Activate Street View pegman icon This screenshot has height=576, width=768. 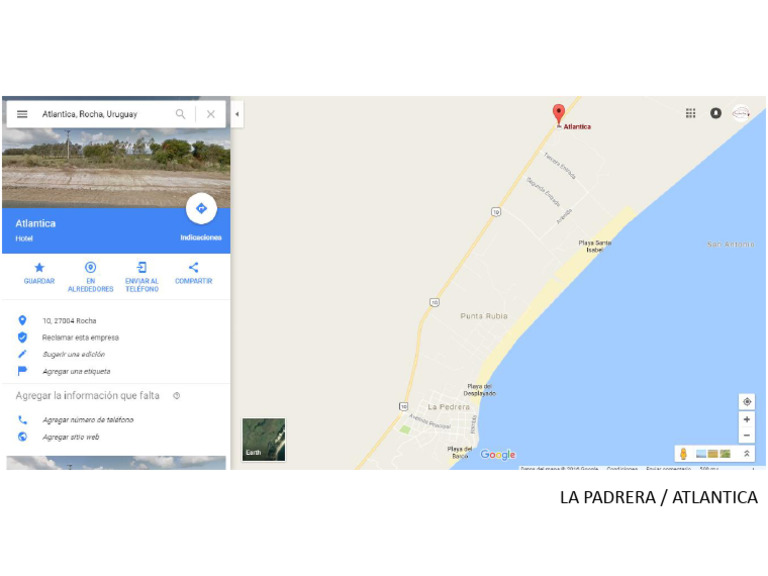point(683,454)
